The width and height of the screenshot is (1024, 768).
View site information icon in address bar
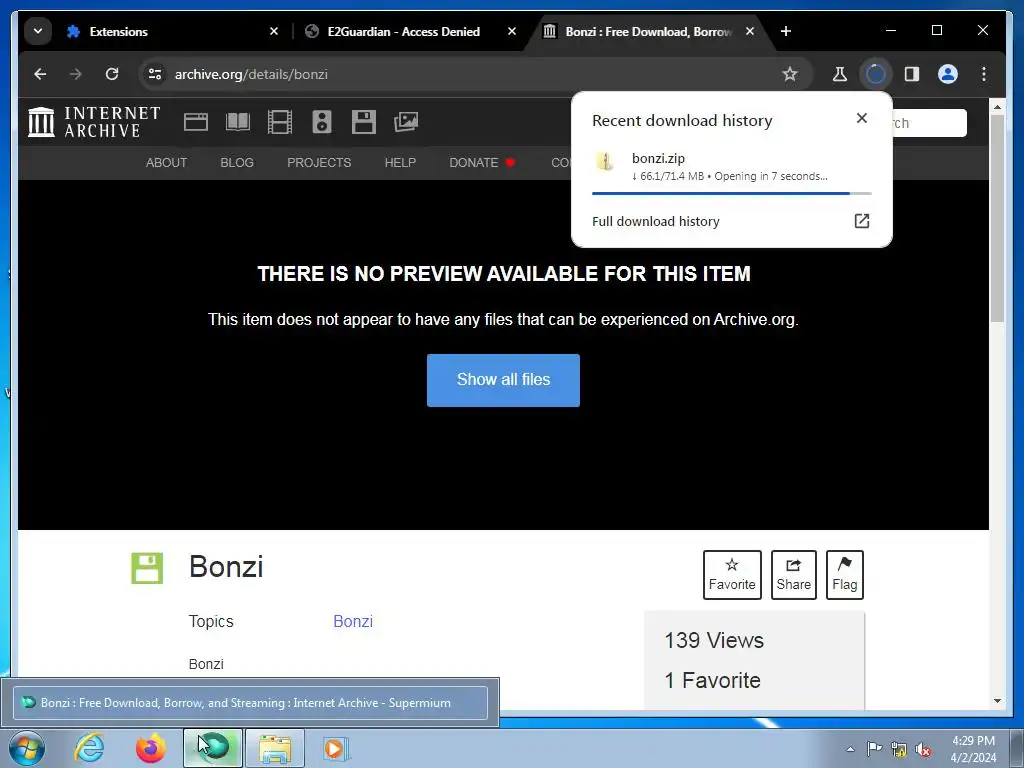pos(155,74)
